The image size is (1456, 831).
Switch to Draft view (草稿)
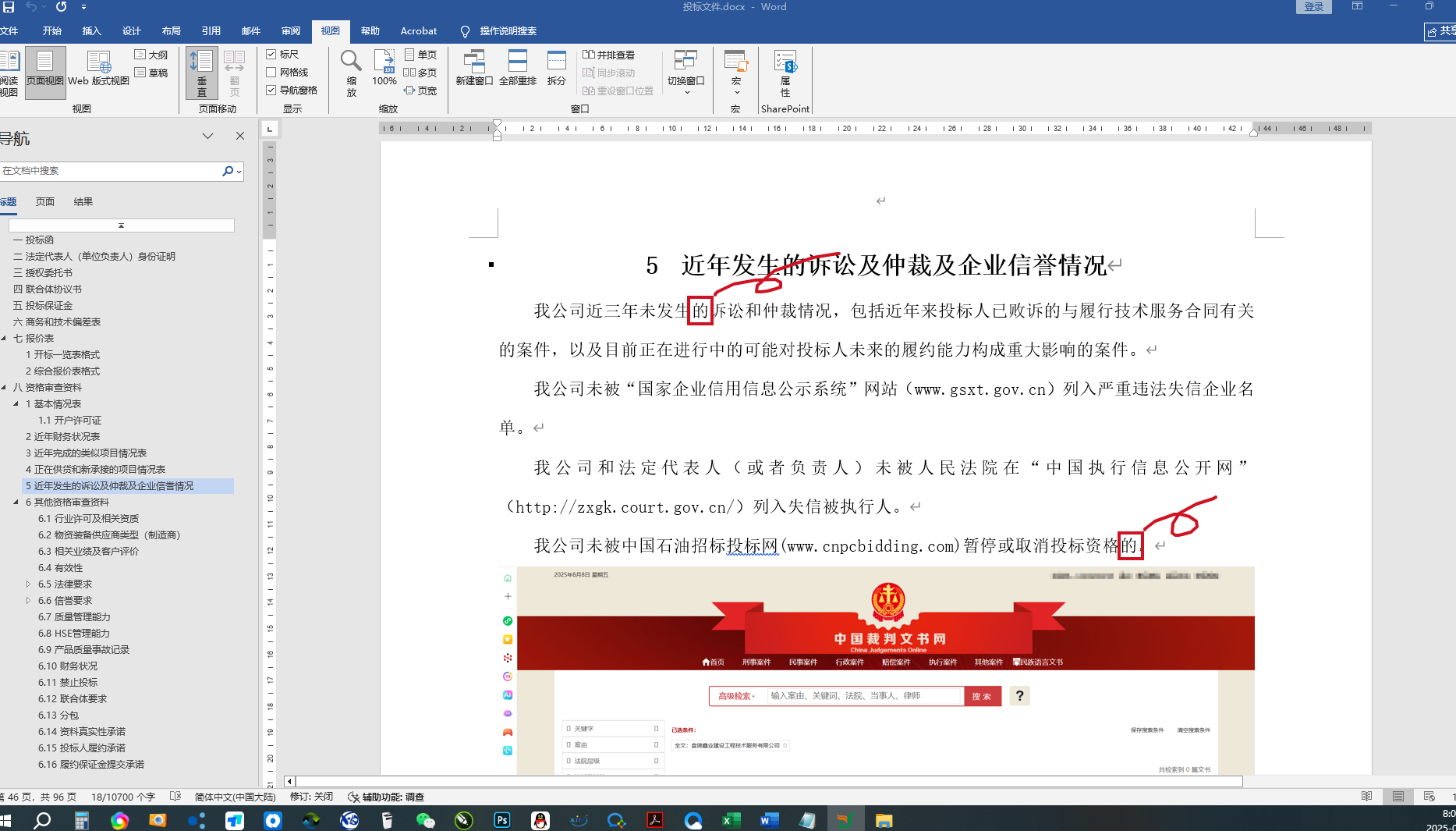(151, 73)
